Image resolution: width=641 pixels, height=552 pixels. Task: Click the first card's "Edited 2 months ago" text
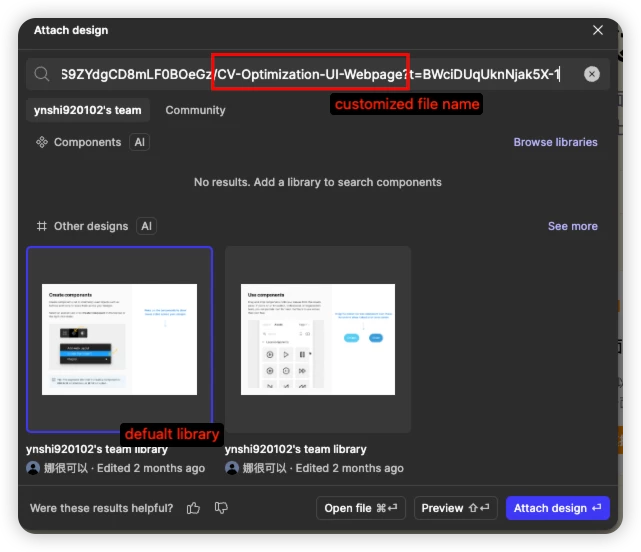(151, 468)
